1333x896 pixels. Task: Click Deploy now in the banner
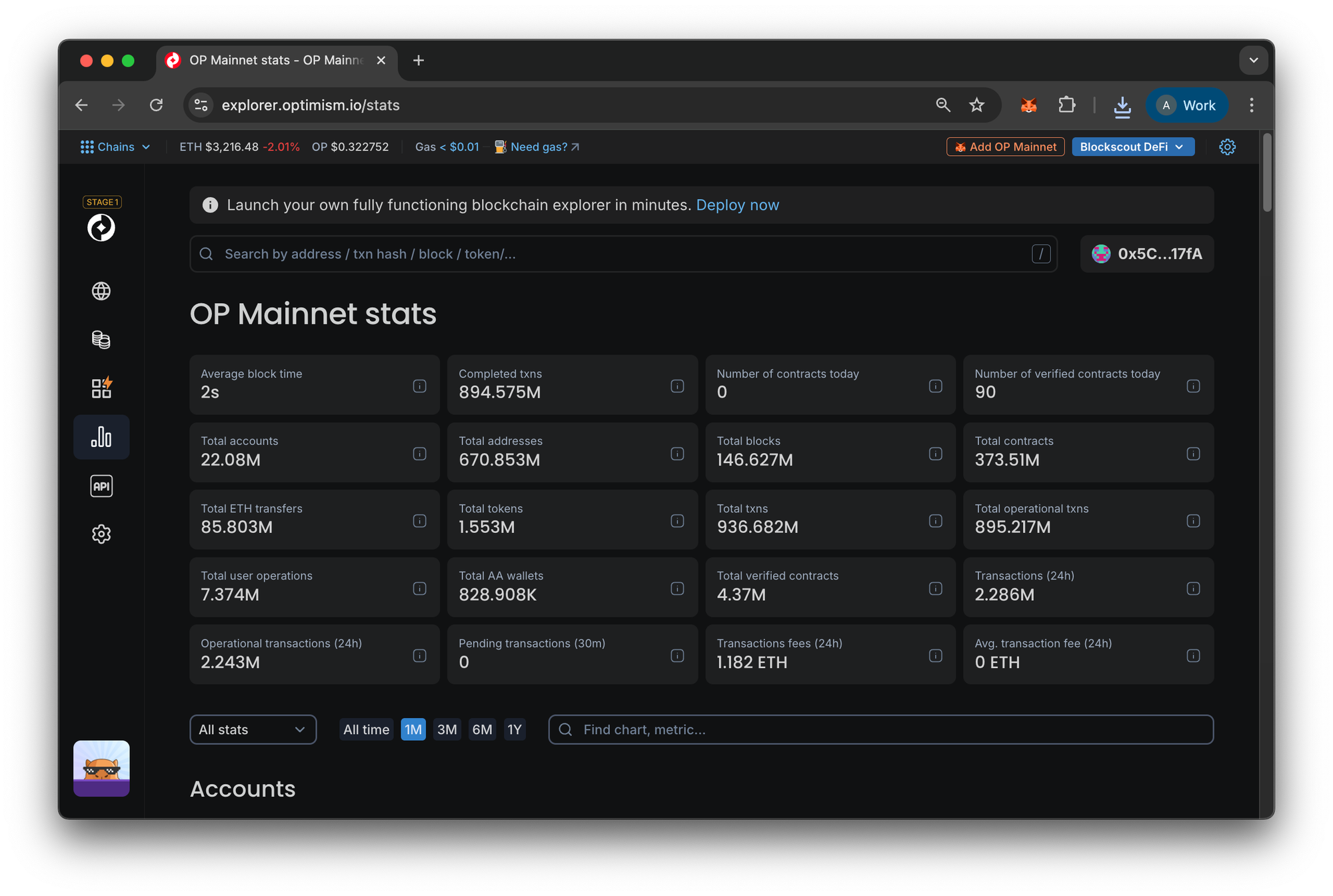737,205
